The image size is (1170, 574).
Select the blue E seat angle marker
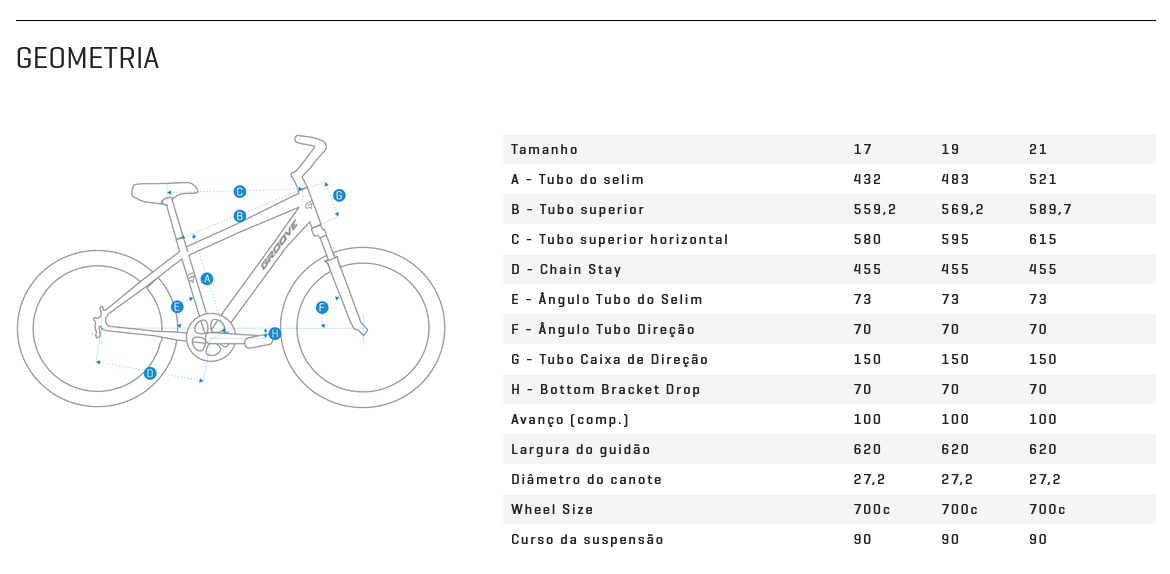pyautogui.click(x=177, y=307)
